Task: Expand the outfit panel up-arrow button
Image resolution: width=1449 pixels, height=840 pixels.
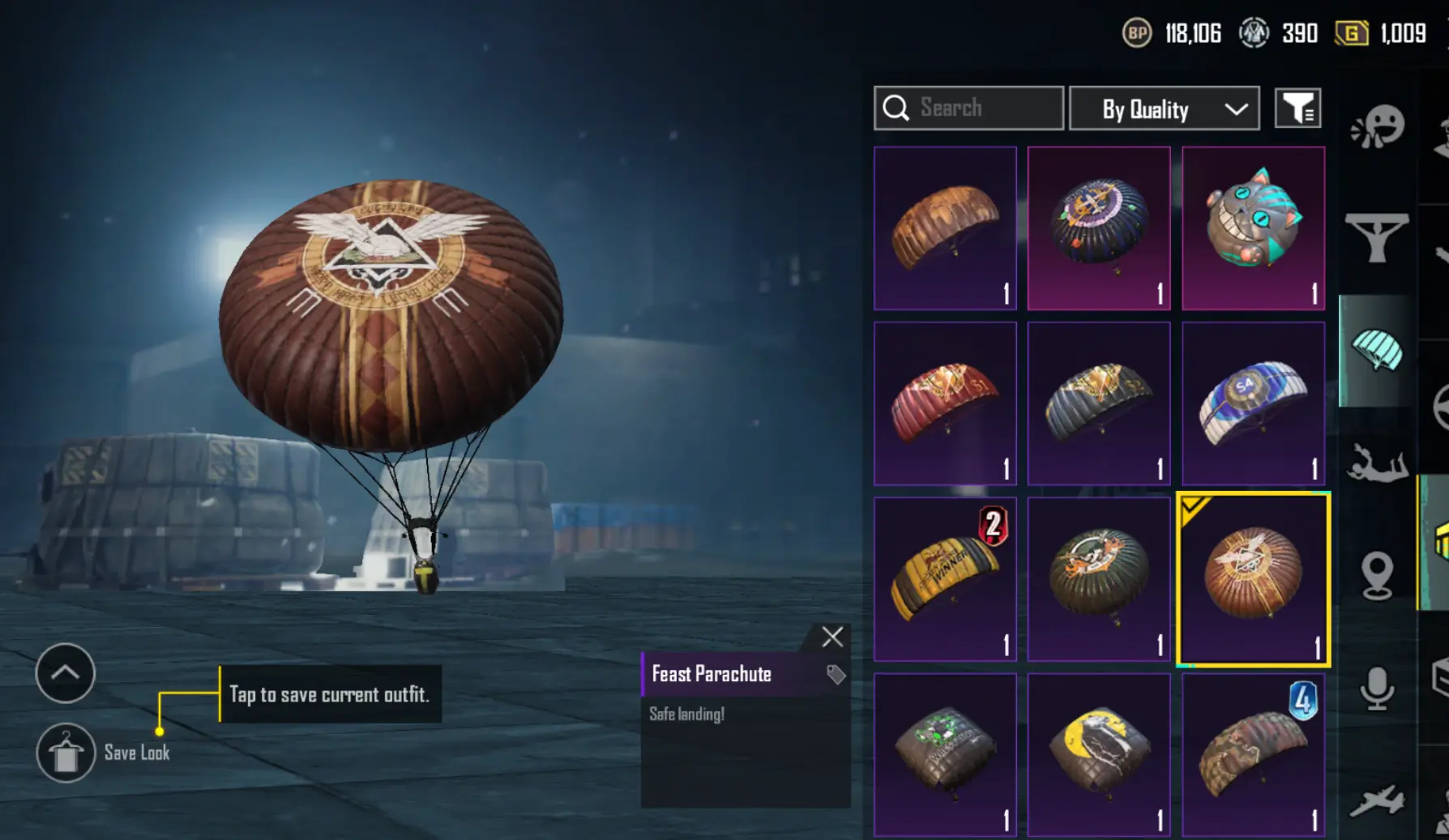Action: pos(66,673)
